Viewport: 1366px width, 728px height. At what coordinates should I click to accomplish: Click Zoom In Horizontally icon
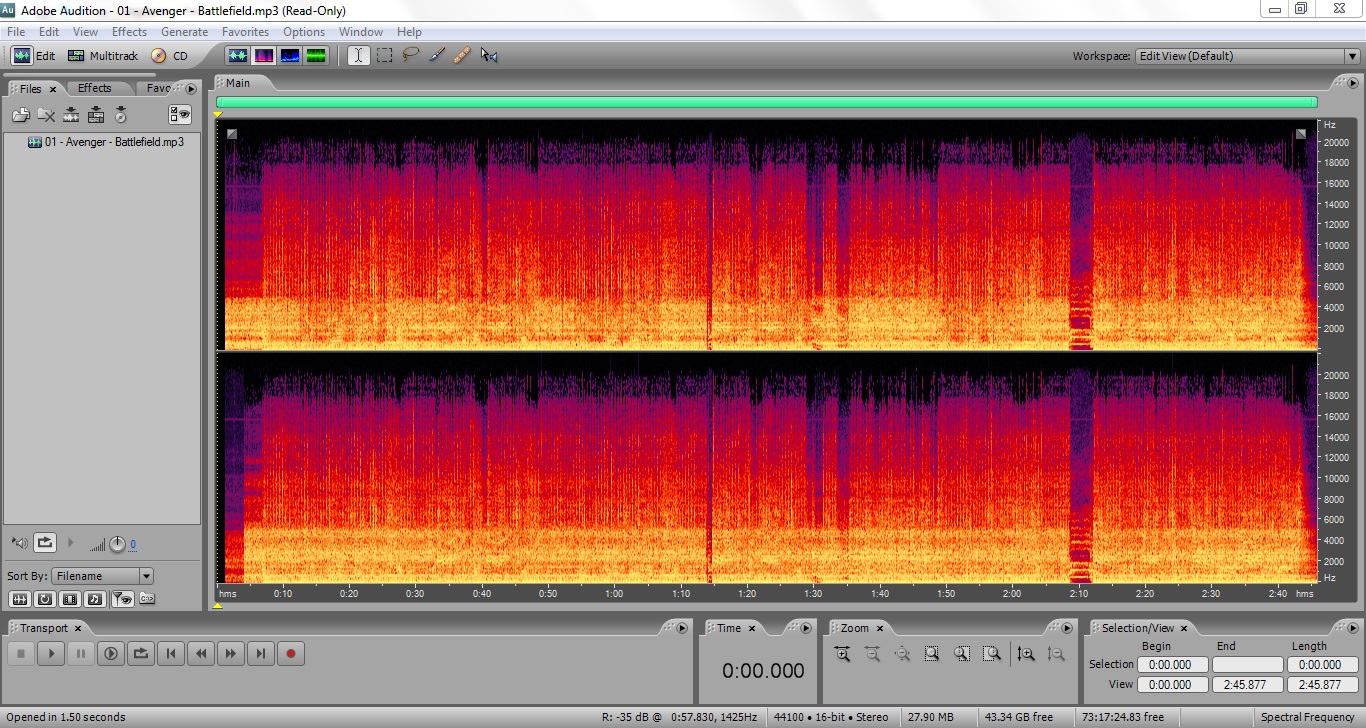click(x=842, y=654)
